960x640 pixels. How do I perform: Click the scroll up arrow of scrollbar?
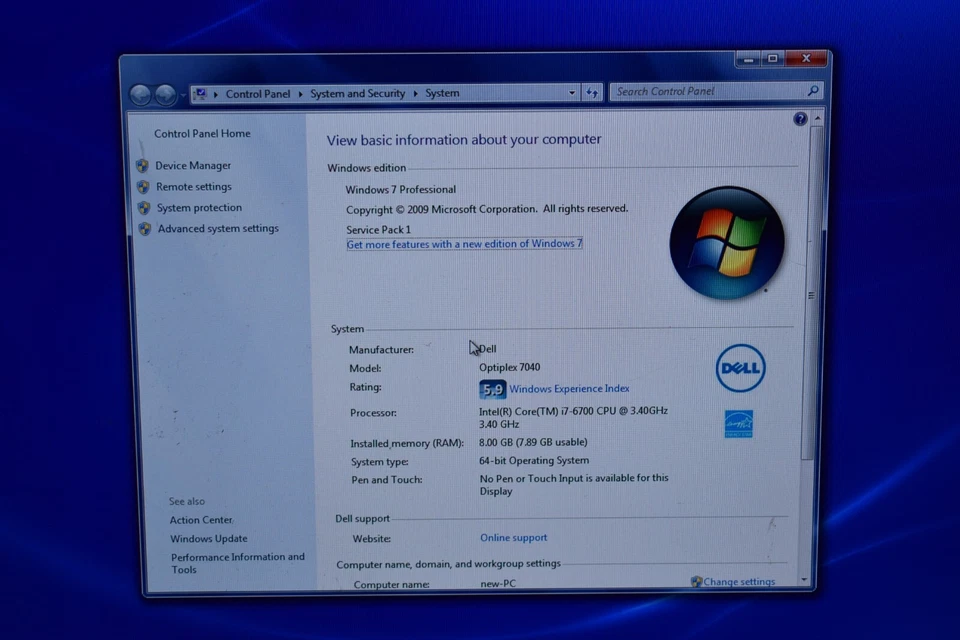(x=817, y=118)
